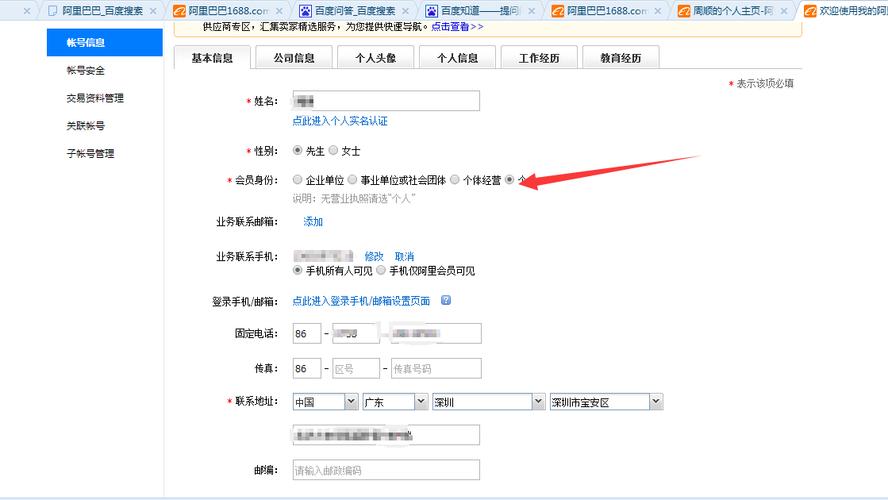Click the 传真 country code field
The image size is (888, 500).
[307, 369]
